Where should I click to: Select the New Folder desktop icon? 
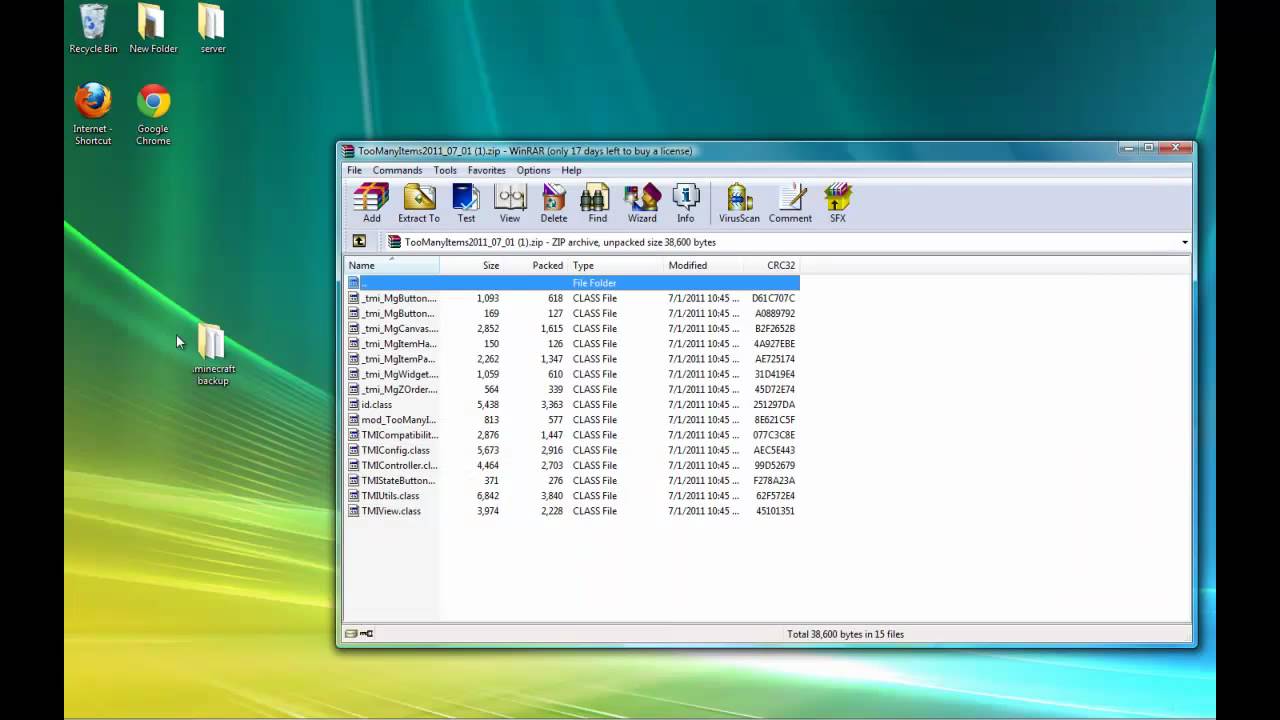click(153, 28)
